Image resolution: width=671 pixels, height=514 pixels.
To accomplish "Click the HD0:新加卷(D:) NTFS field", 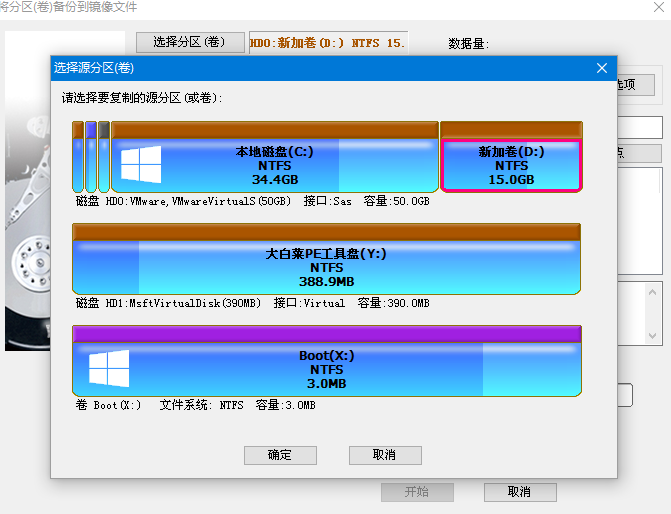I will (x=328, y=43).
